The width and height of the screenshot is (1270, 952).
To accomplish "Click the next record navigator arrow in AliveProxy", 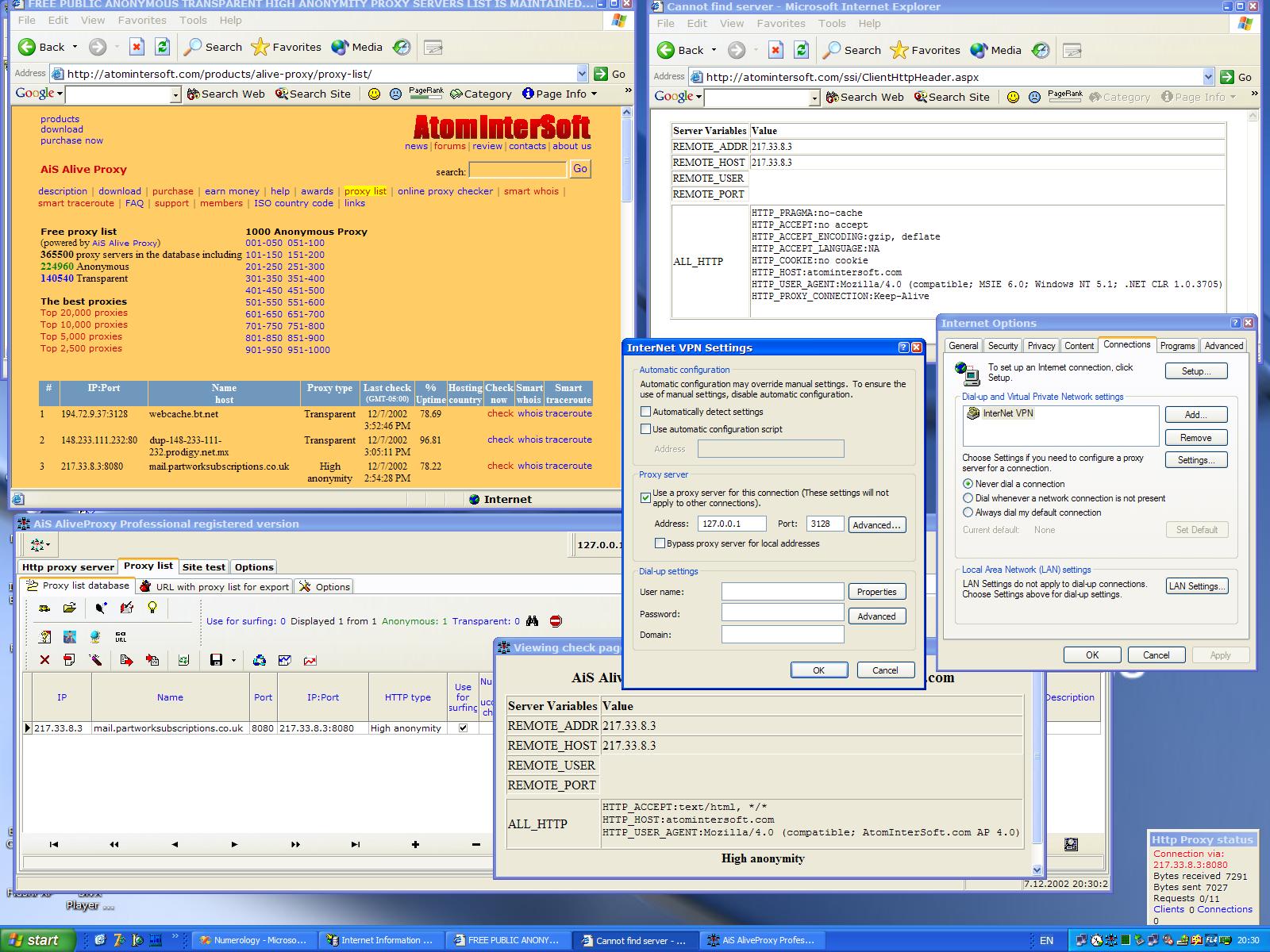I will tap(234, 844).
